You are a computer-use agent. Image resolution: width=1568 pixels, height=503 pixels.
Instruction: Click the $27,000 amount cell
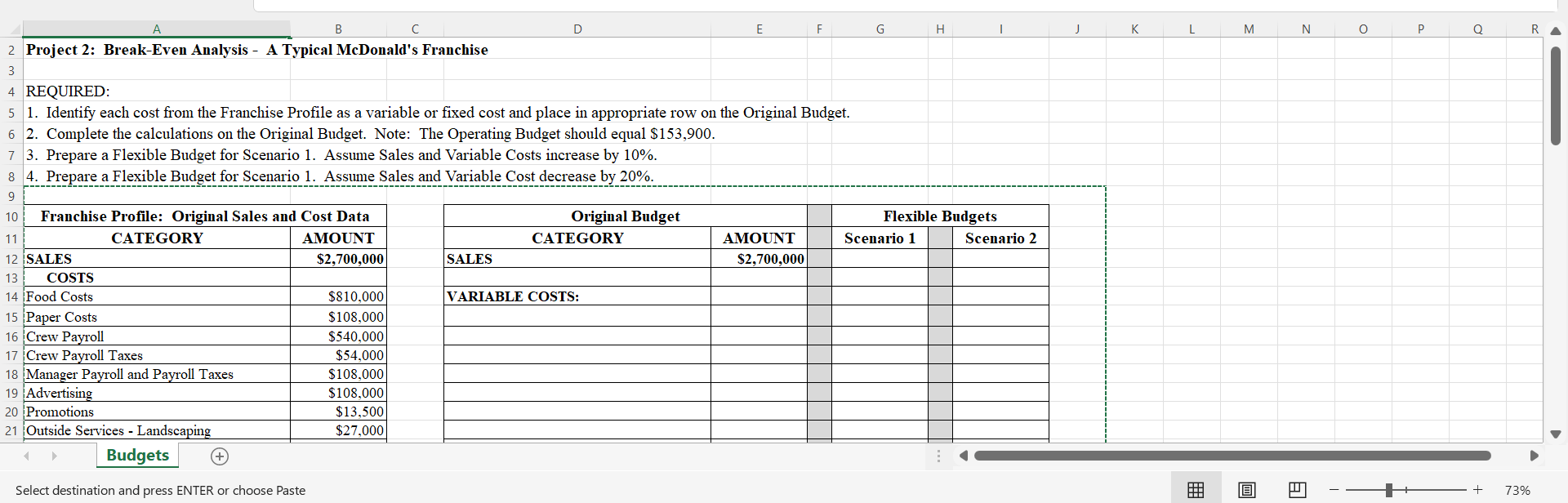tap(338, 430)
